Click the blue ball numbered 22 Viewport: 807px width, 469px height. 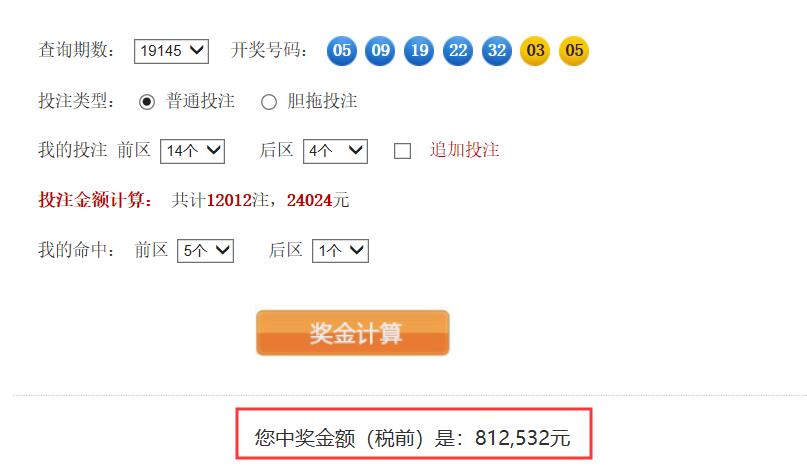[x=458, y=50]
